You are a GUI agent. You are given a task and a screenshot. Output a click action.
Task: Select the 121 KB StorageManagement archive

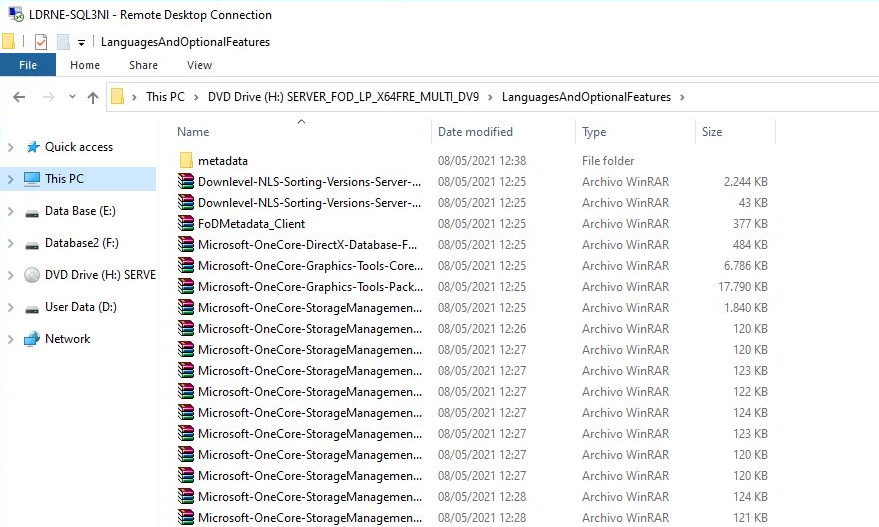[x=309, y=518]
